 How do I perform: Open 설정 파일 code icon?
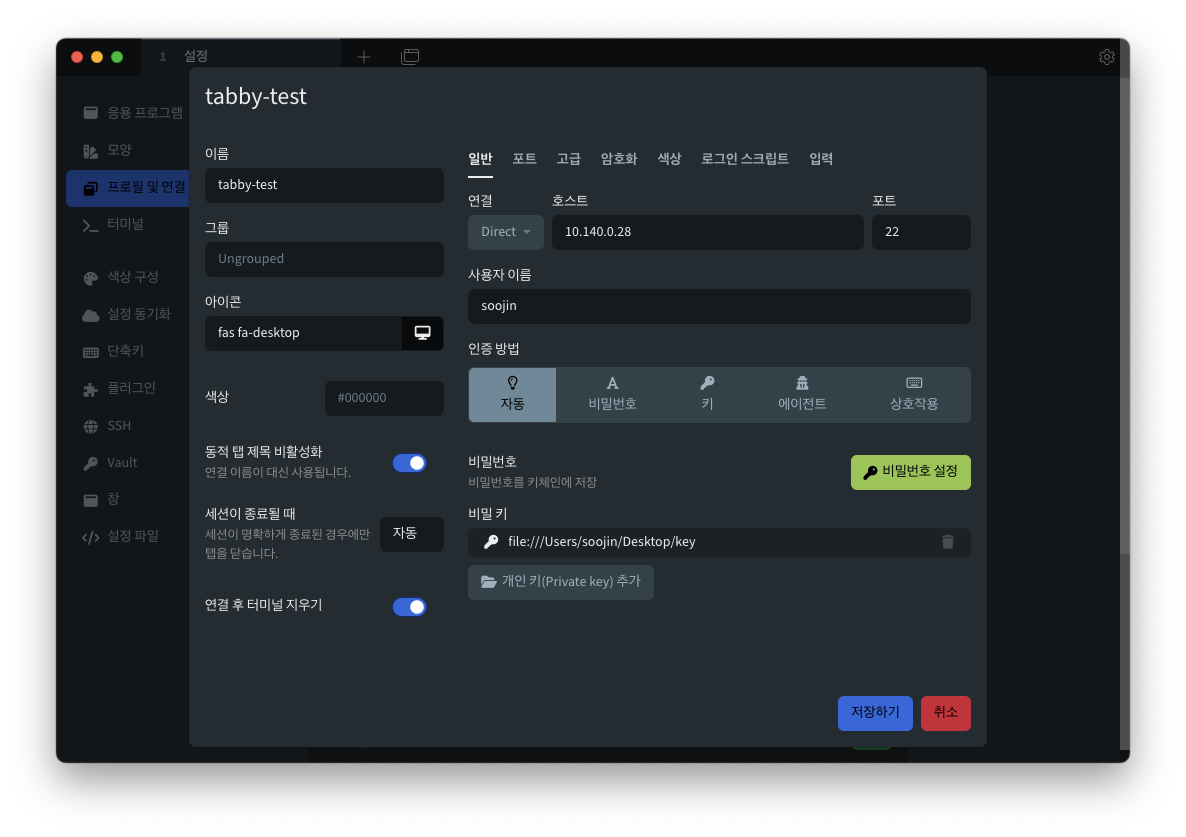(x=91, y=537)
